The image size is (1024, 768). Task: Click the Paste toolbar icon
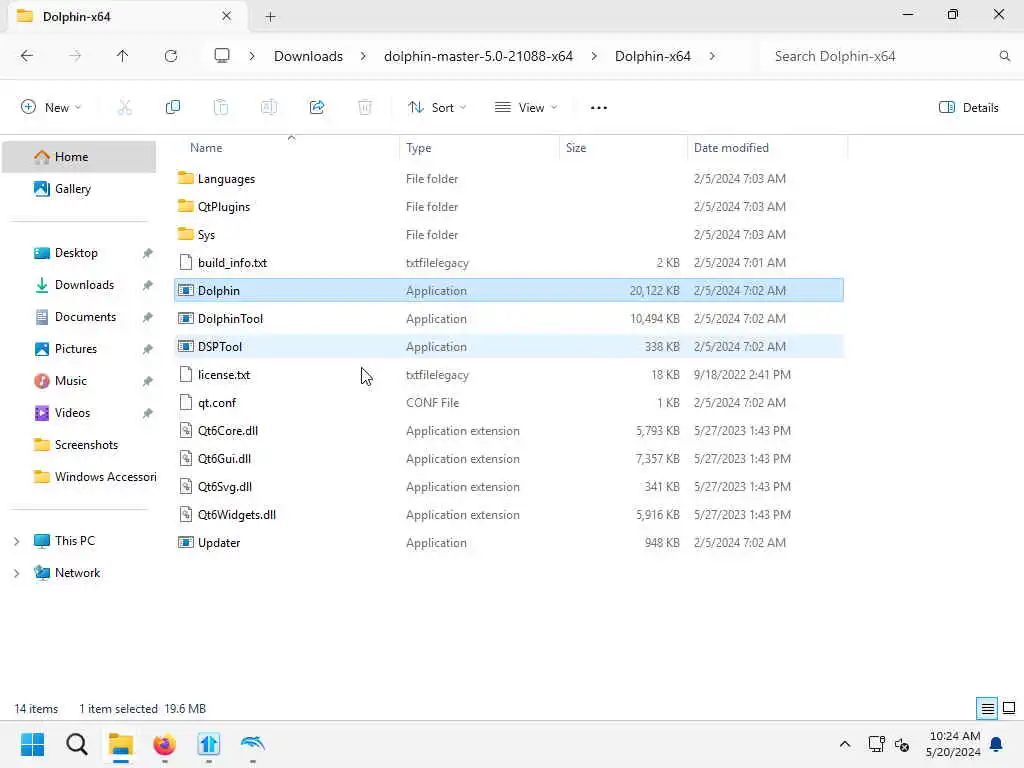pos(221,108)
